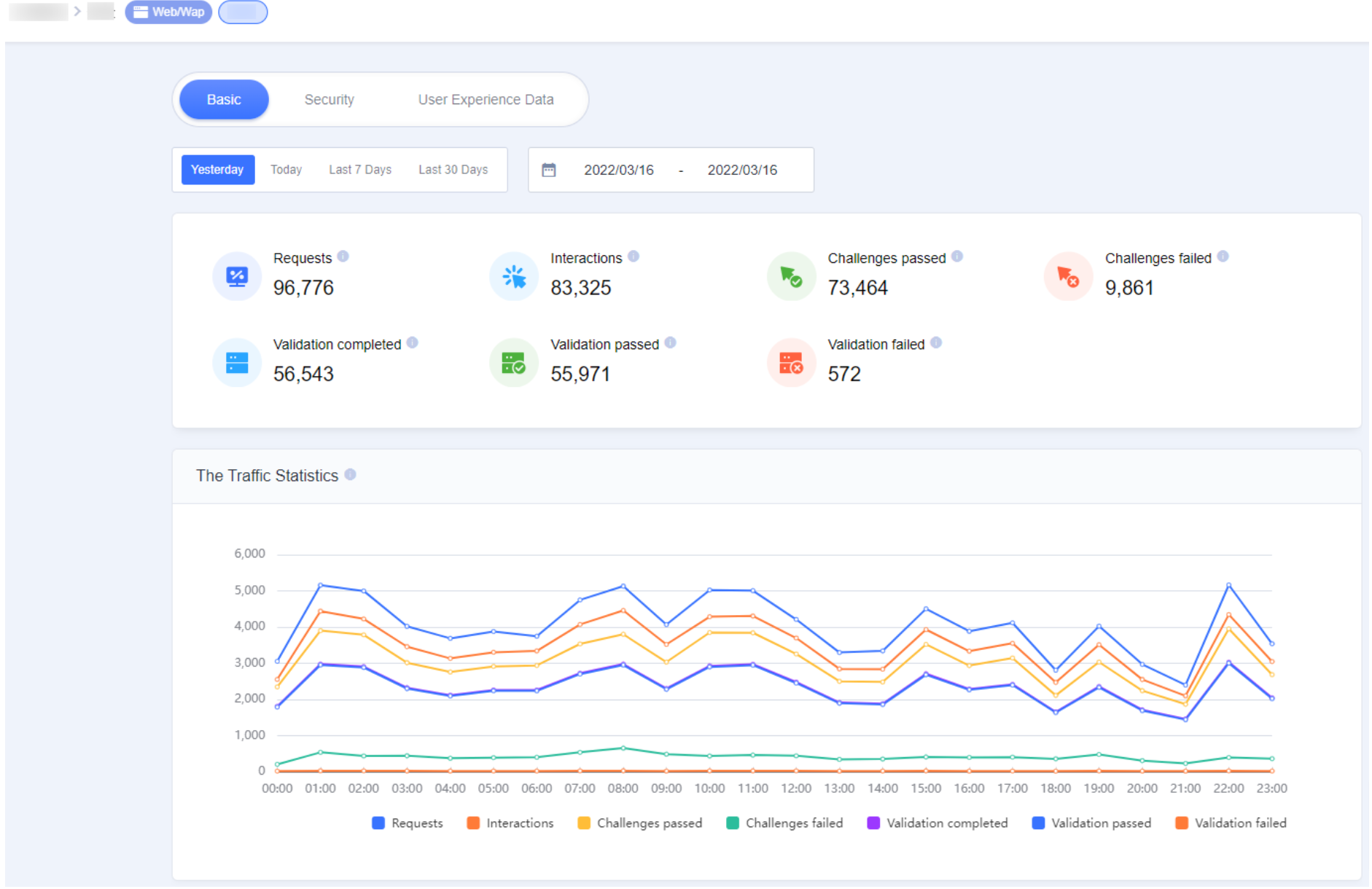
Task: Click the red Challenges failed cursor icon
Action: point(1068,276)
